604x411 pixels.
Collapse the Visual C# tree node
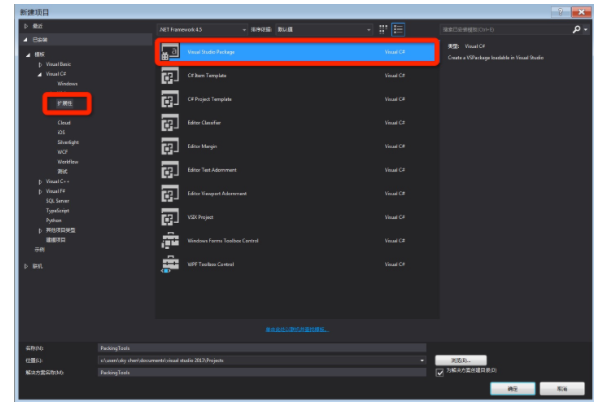coord(40,74)
